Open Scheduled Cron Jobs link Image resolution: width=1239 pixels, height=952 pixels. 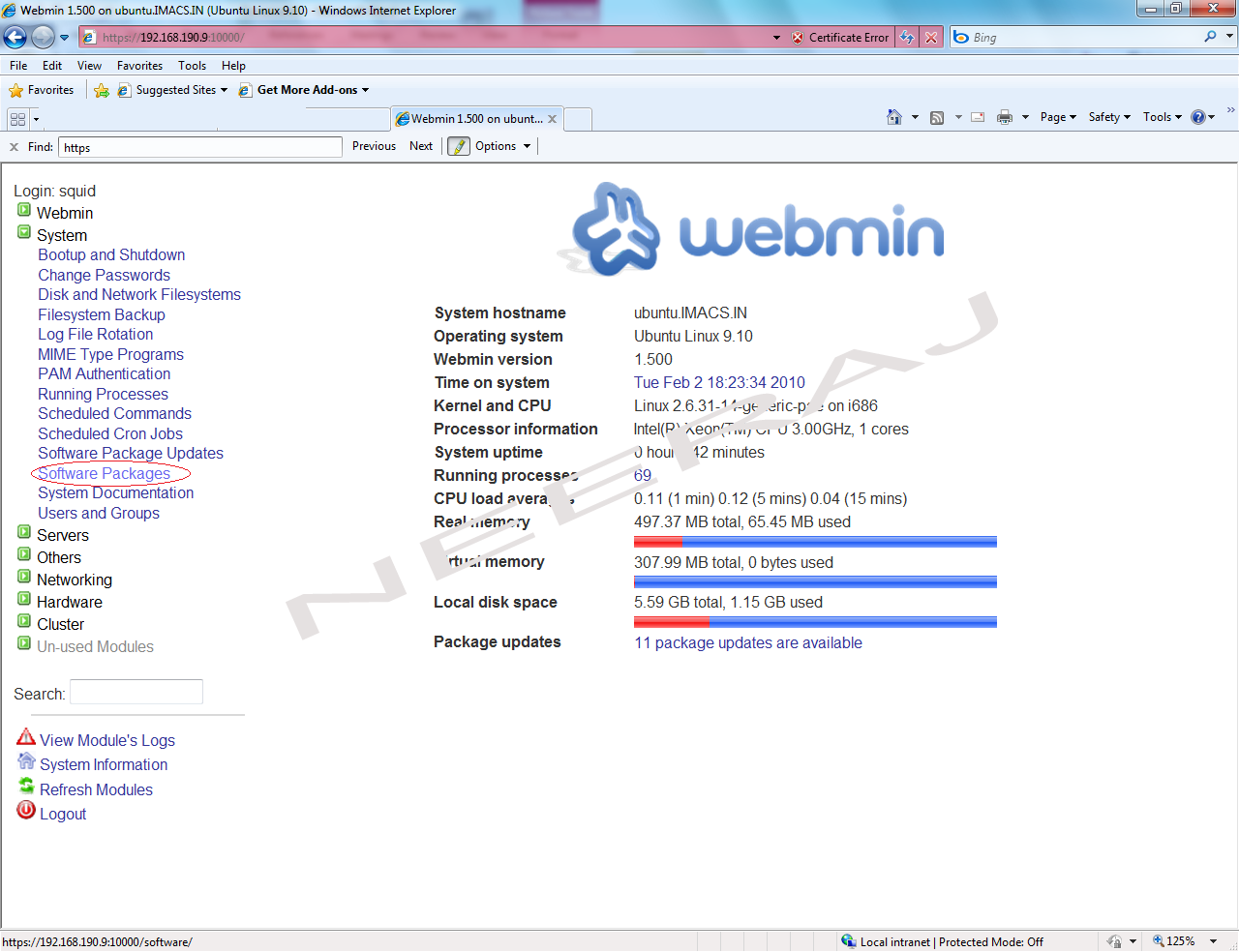click(x=110, y=434)
